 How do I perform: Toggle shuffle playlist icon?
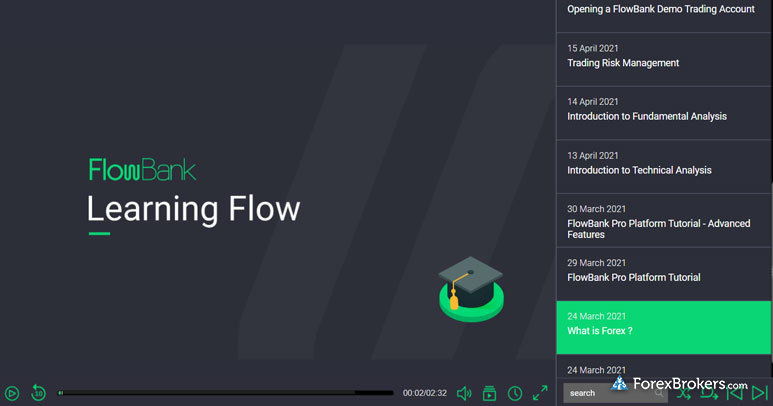pyautogui.click(x=684, y=393)
